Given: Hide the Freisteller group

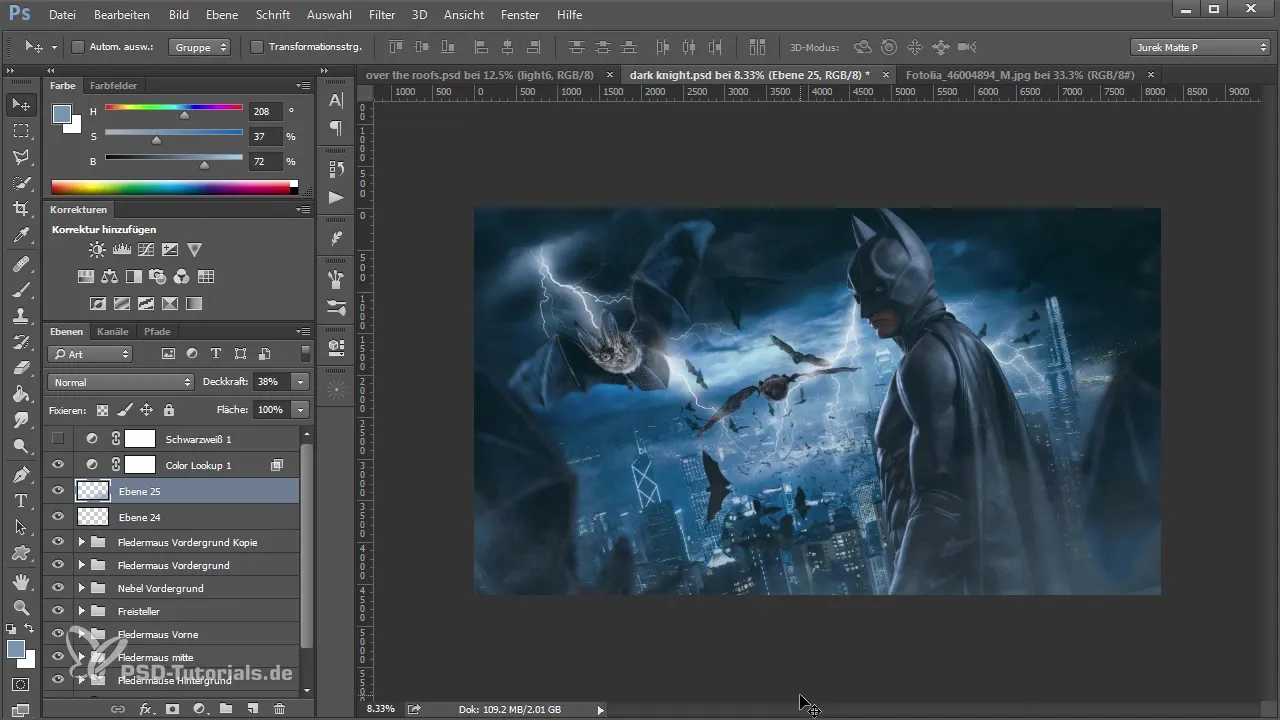Looking at the screenshot, I should pos(58,611).
